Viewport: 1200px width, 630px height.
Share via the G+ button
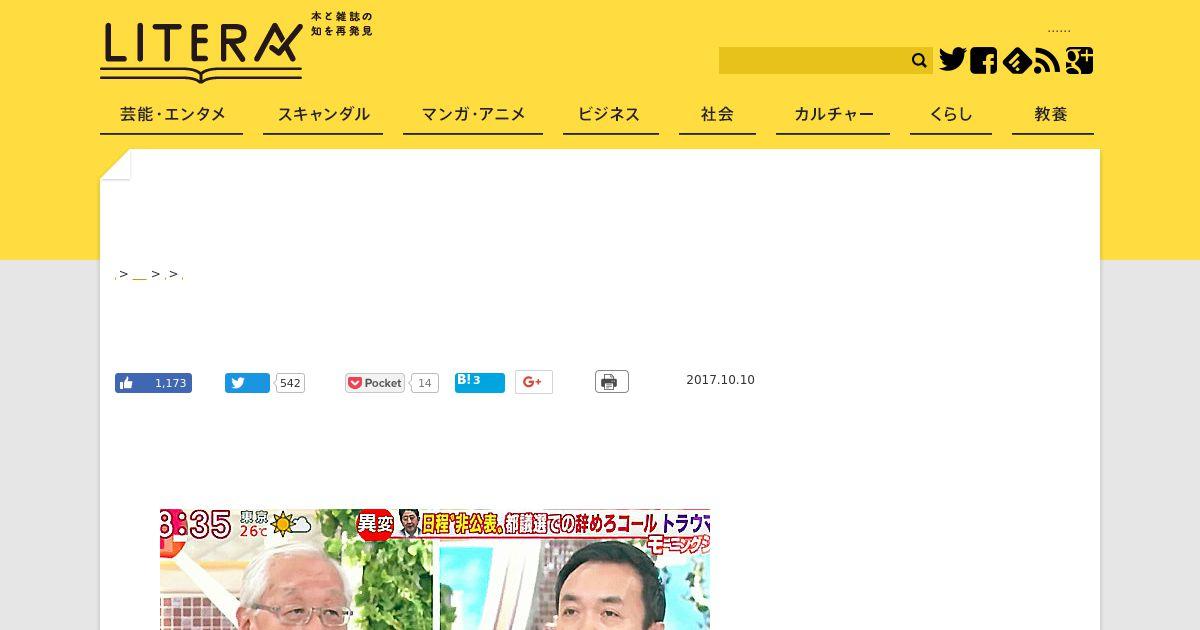coord(534,382)
